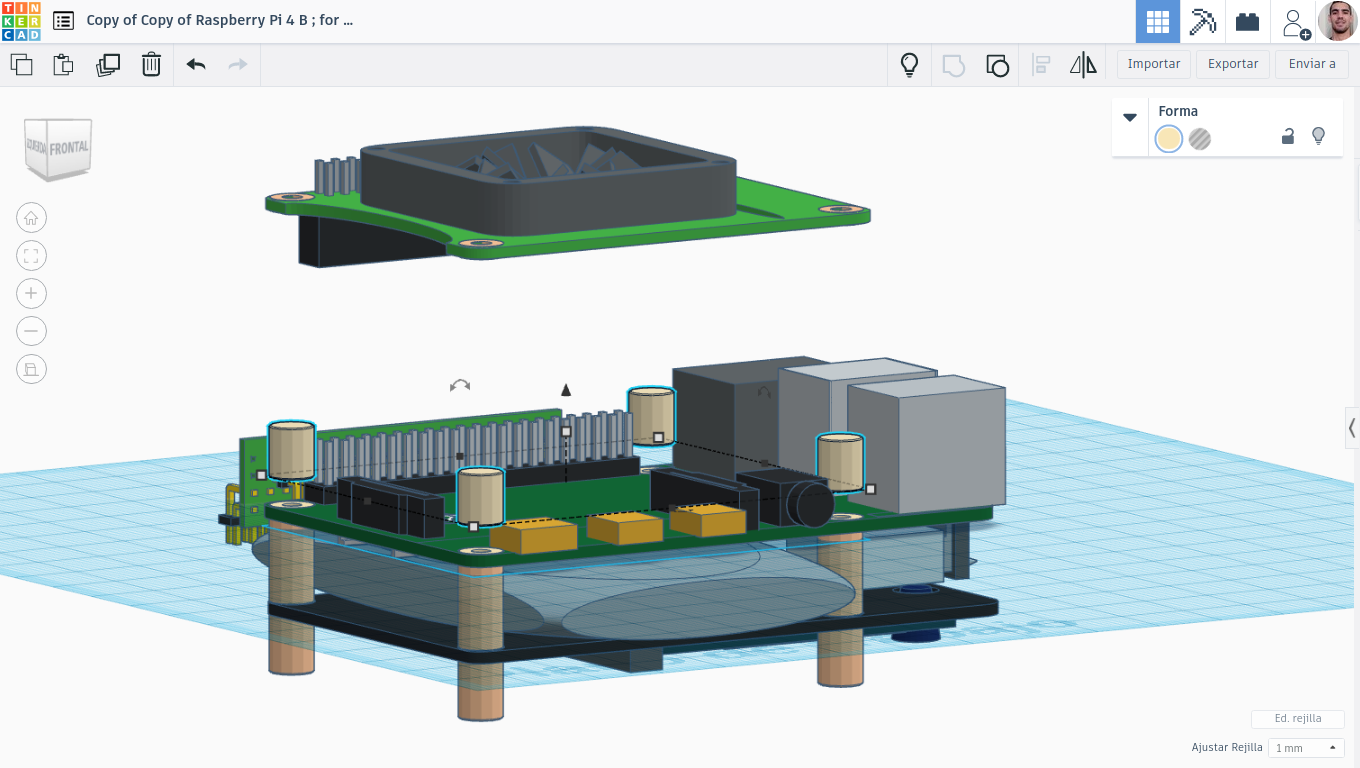
Task: Click the Align tool icon
Action: coord(1041,65)
